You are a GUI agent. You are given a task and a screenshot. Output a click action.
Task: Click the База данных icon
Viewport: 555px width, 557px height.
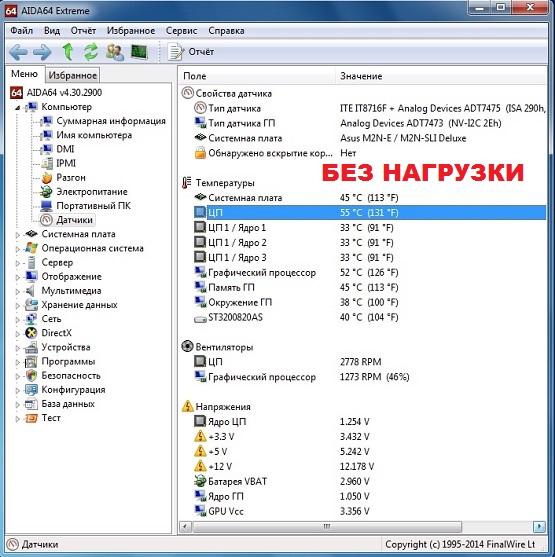pos(31,404)
